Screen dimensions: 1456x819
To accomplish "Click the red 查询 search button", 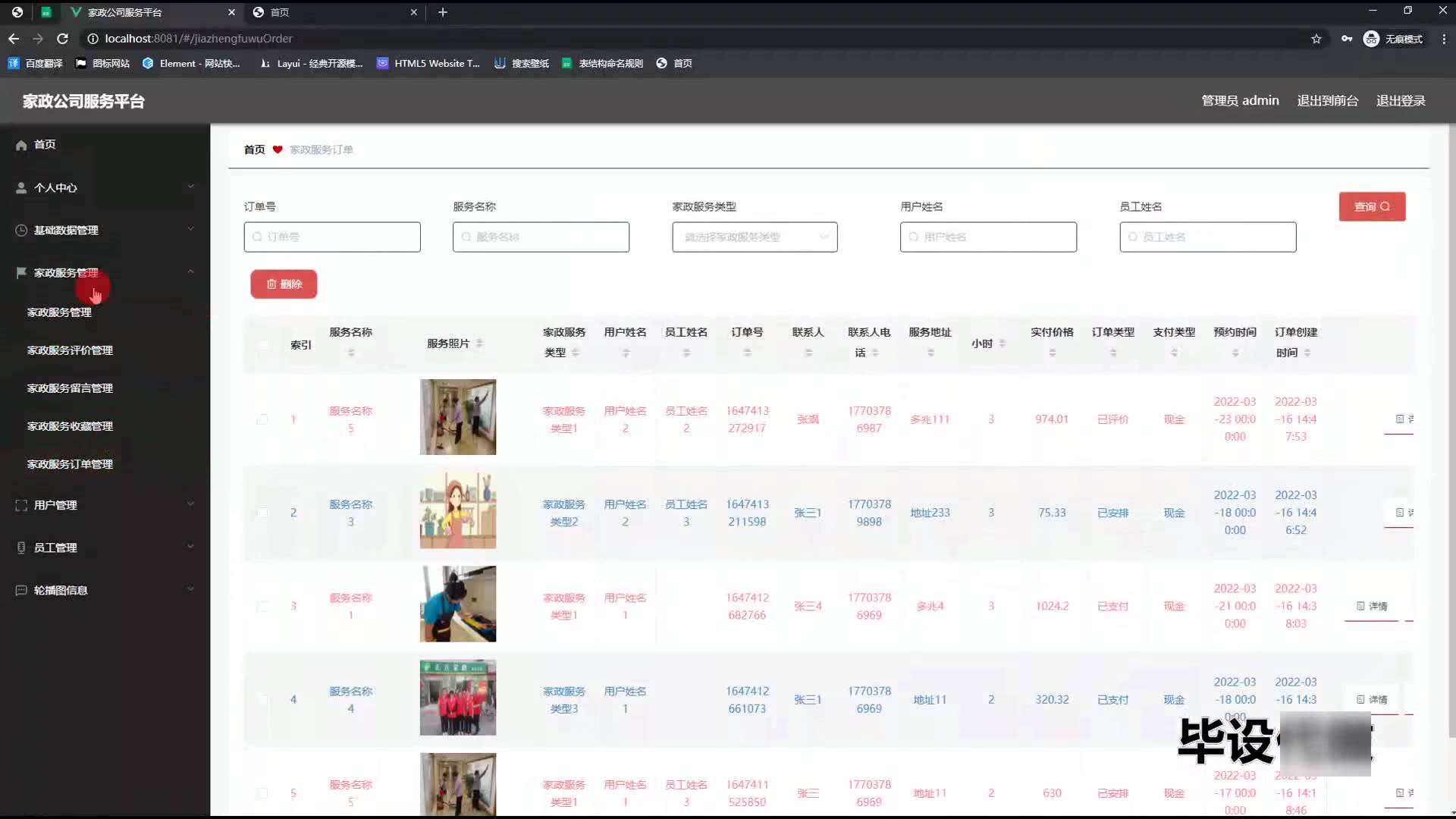I will tap(1372, 206).
